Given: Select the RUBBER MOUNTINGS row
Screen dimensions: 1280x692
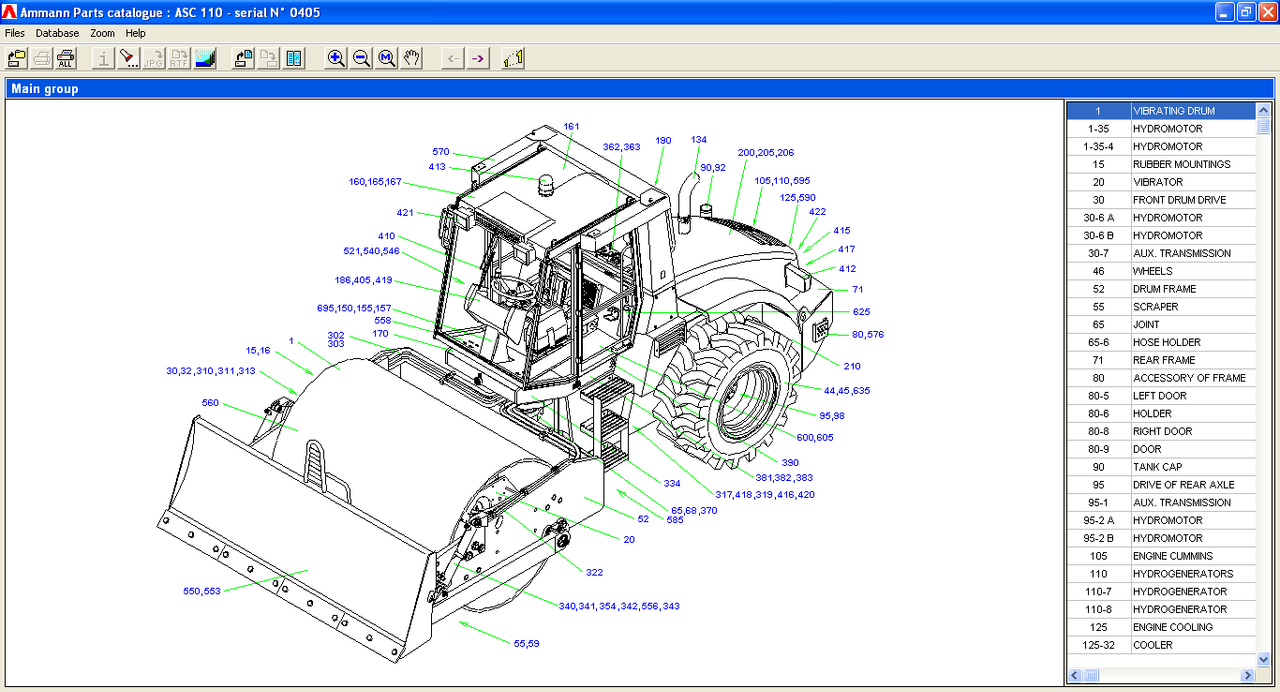Looking at the screenshot, I should (x=1161, y=164).
